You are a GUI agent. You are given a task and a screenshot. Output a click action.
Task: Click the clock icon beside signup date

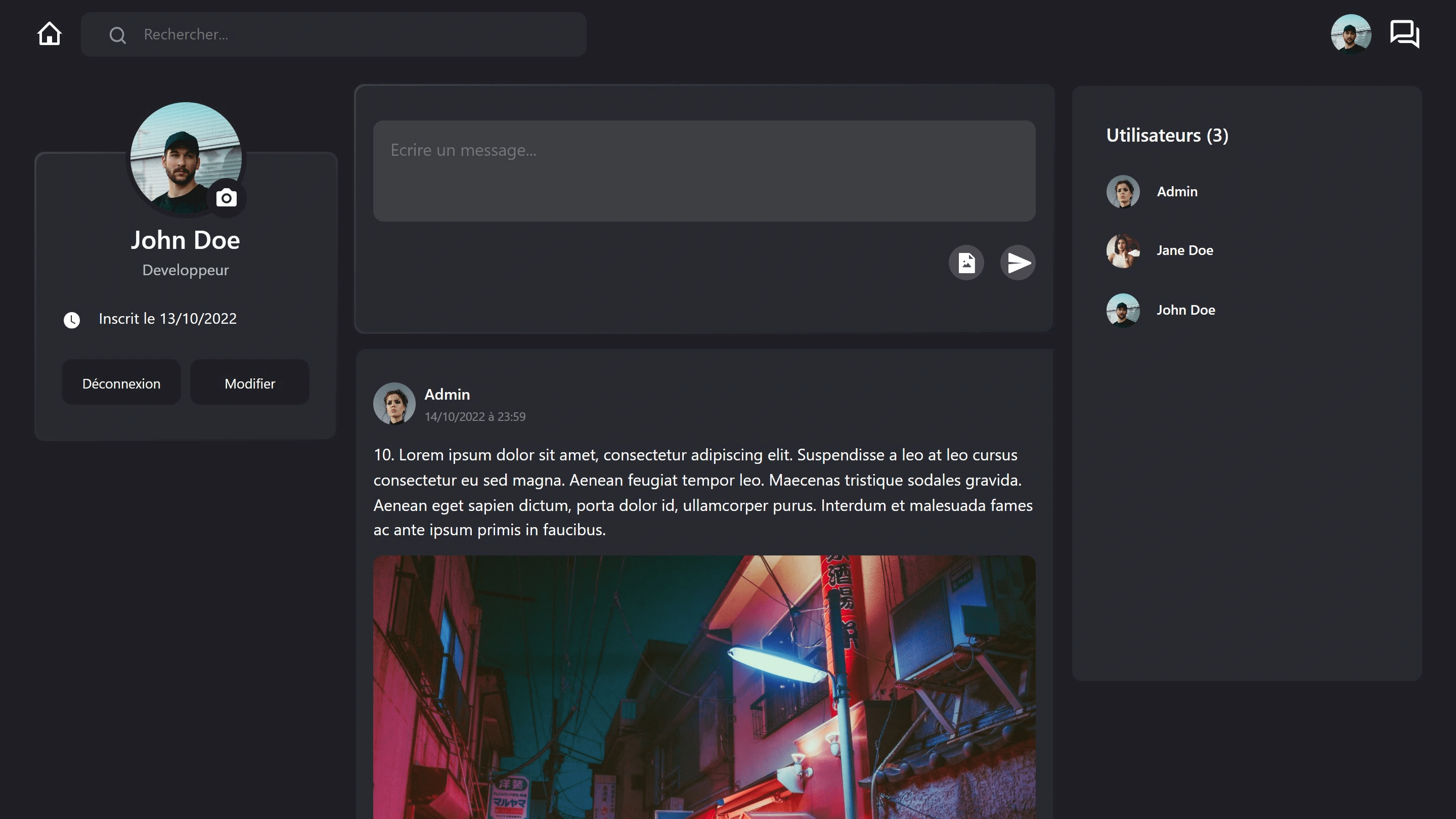click(72, 320)
